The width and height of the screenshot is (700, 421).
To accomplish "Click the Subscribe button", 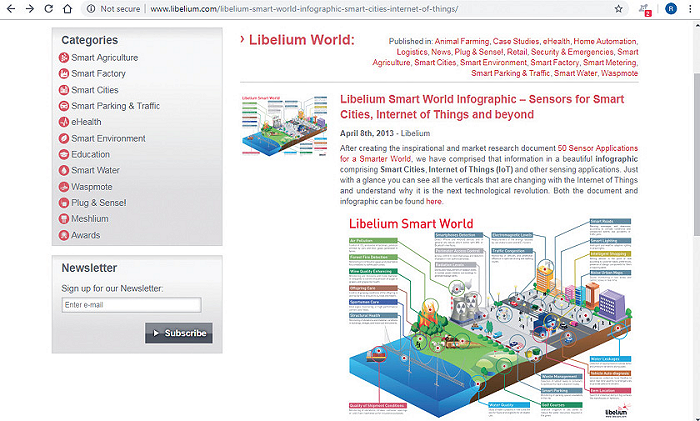I will coord(179,333).
